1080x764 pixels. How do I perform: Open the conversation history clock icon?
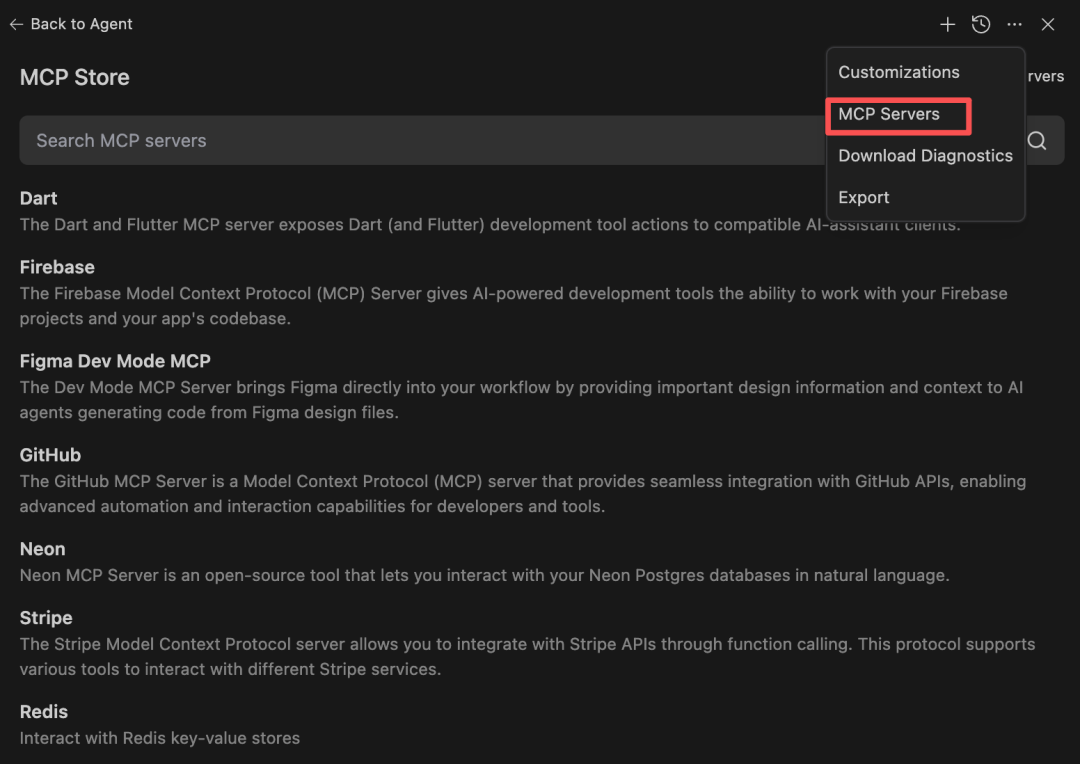(x=981, y=25)
